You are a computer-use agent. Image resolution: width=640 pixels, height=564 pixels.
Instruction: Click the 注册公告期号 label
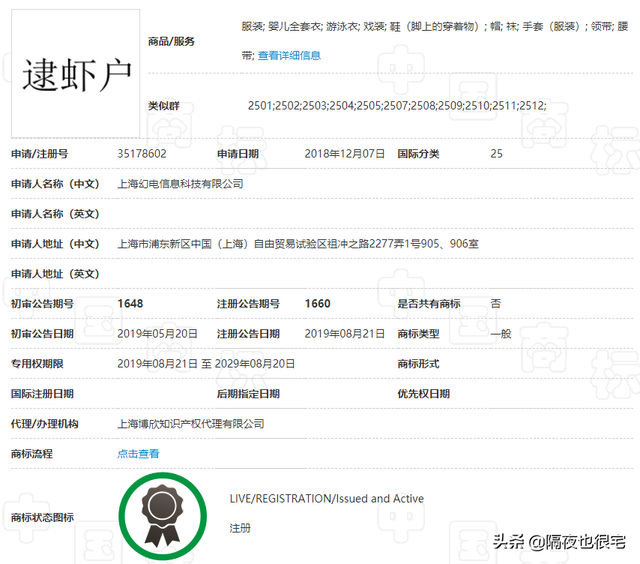[x=248, y=304]
